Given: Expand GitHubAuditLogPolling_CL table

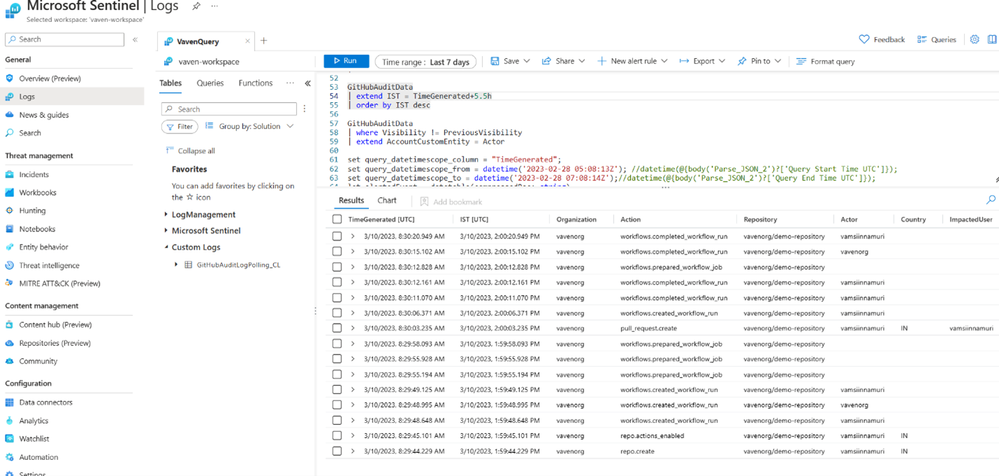Looking at the screenshot, I should point(176,264).
